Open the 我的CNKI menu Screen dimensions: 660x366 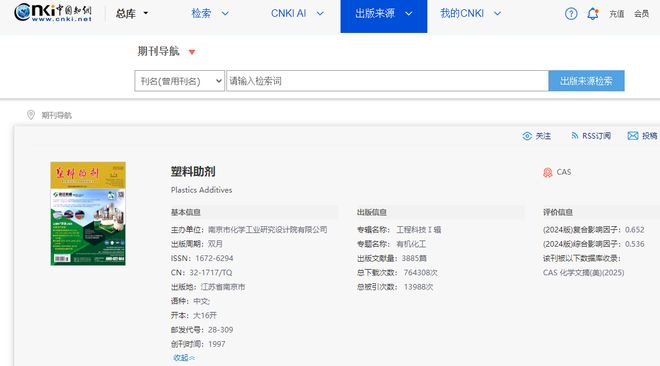pos(462,13)
